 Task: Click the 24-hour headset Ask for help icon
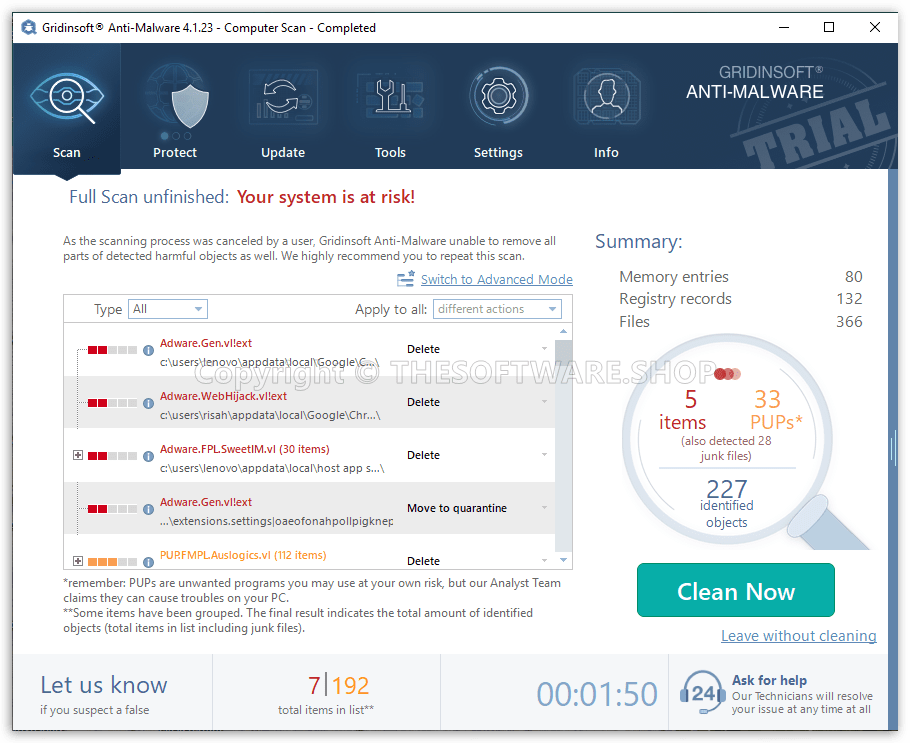coord(701,691)
